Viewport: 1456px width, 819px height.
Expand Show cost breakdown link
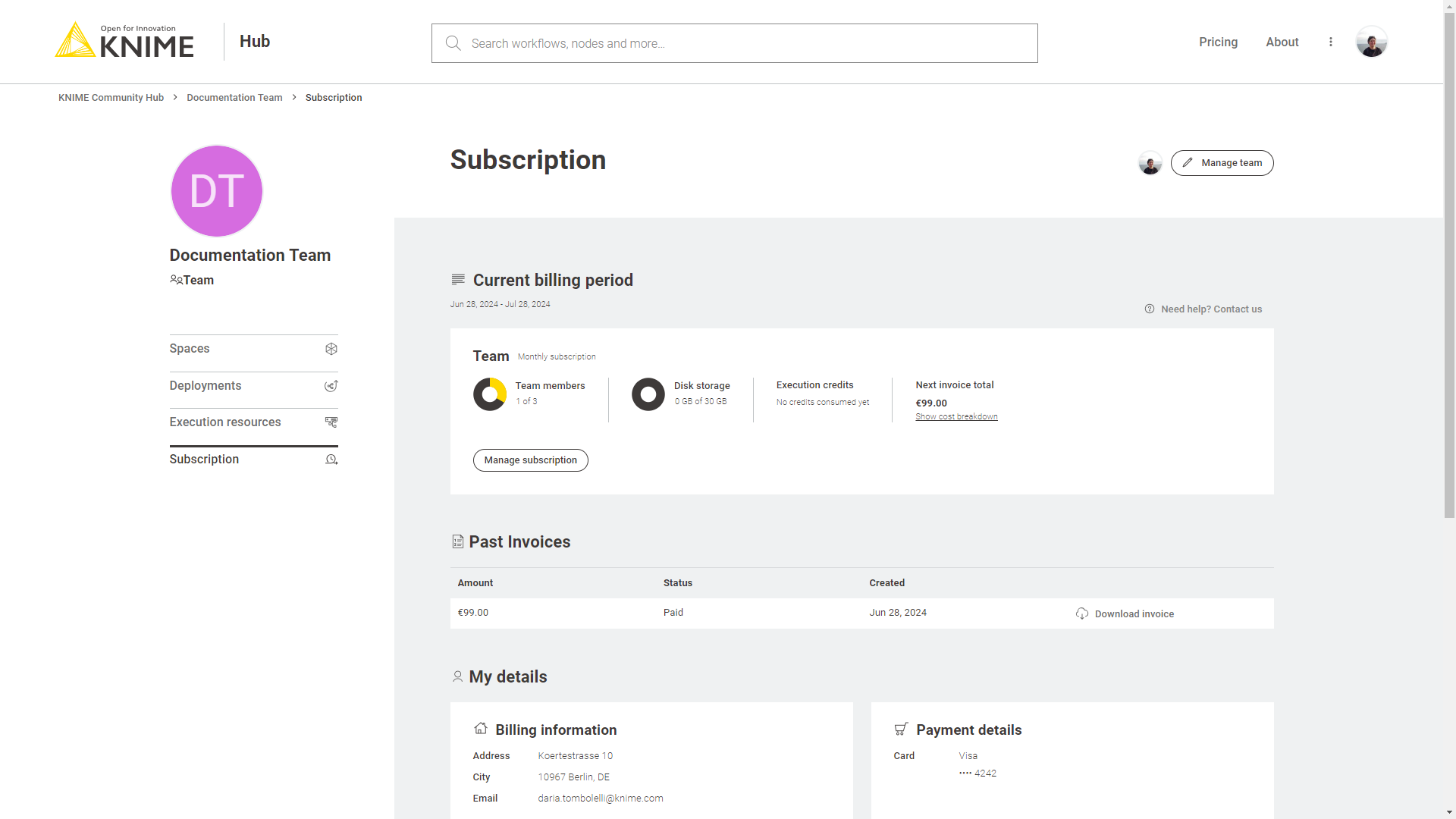[x=956, y=416]
